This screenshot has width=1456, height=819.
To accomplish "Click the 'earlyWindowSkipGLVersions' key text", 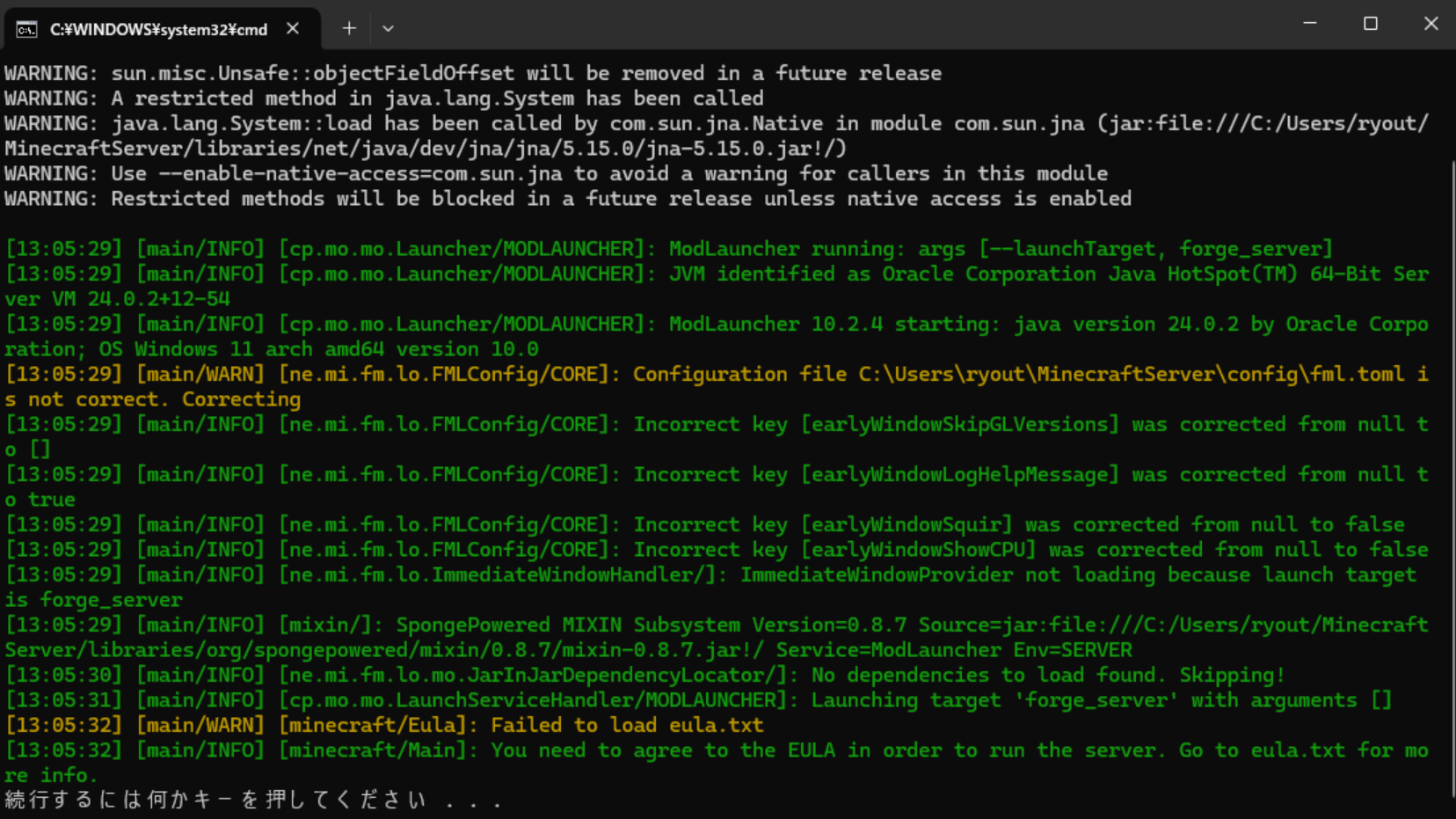I will pos(960,425).
